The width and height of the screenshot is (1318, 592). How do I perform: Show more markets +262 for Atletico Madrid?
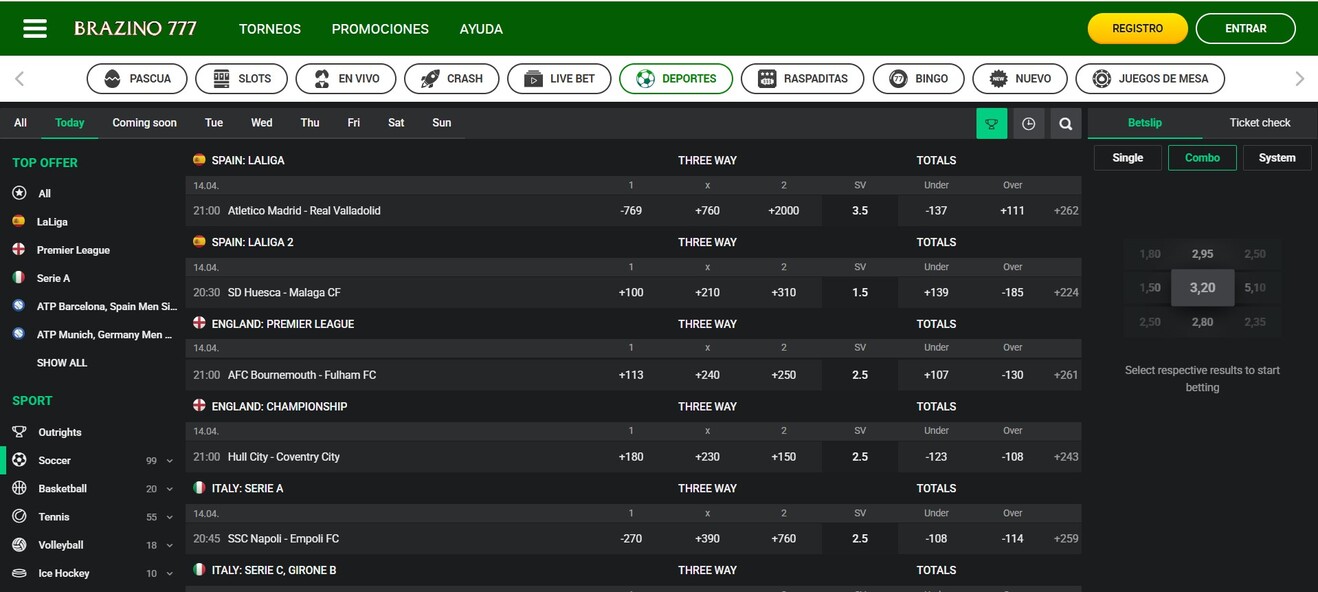(x=1066, y=211)
